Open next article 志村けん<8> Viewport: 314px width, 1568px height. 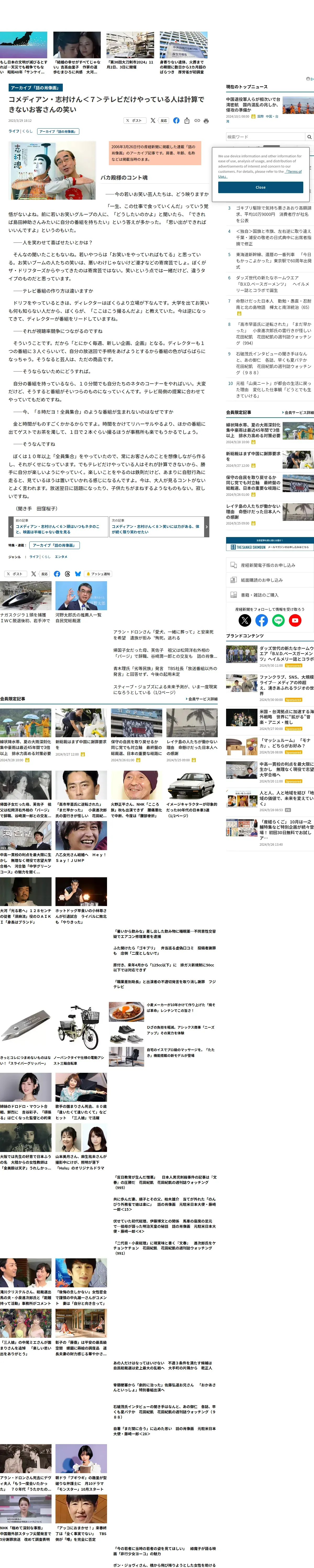[156, 527]
